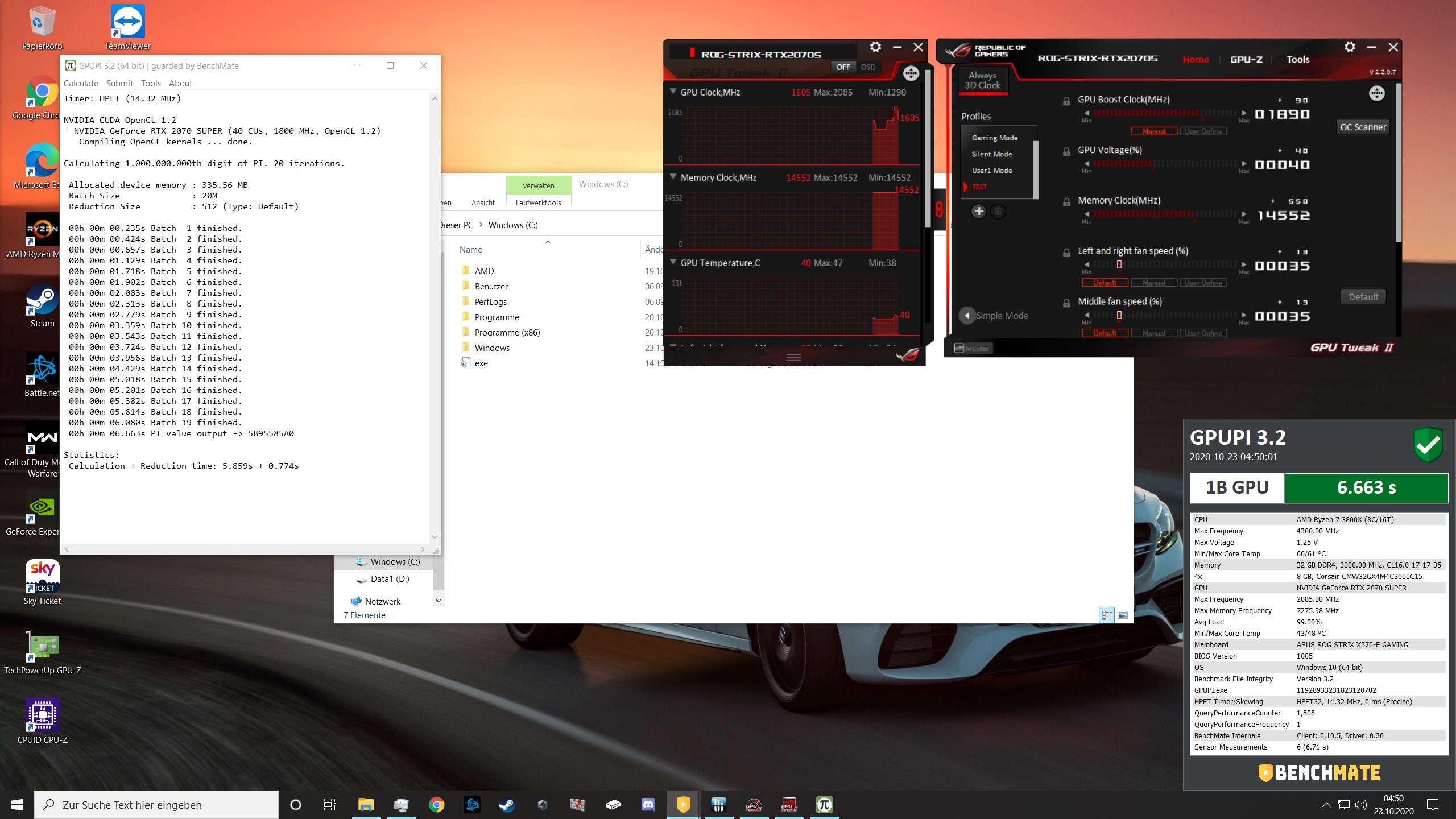Open the Calculate menu in GPUPI
This screenshot has width=1456, height=819.
click(81, 84)
